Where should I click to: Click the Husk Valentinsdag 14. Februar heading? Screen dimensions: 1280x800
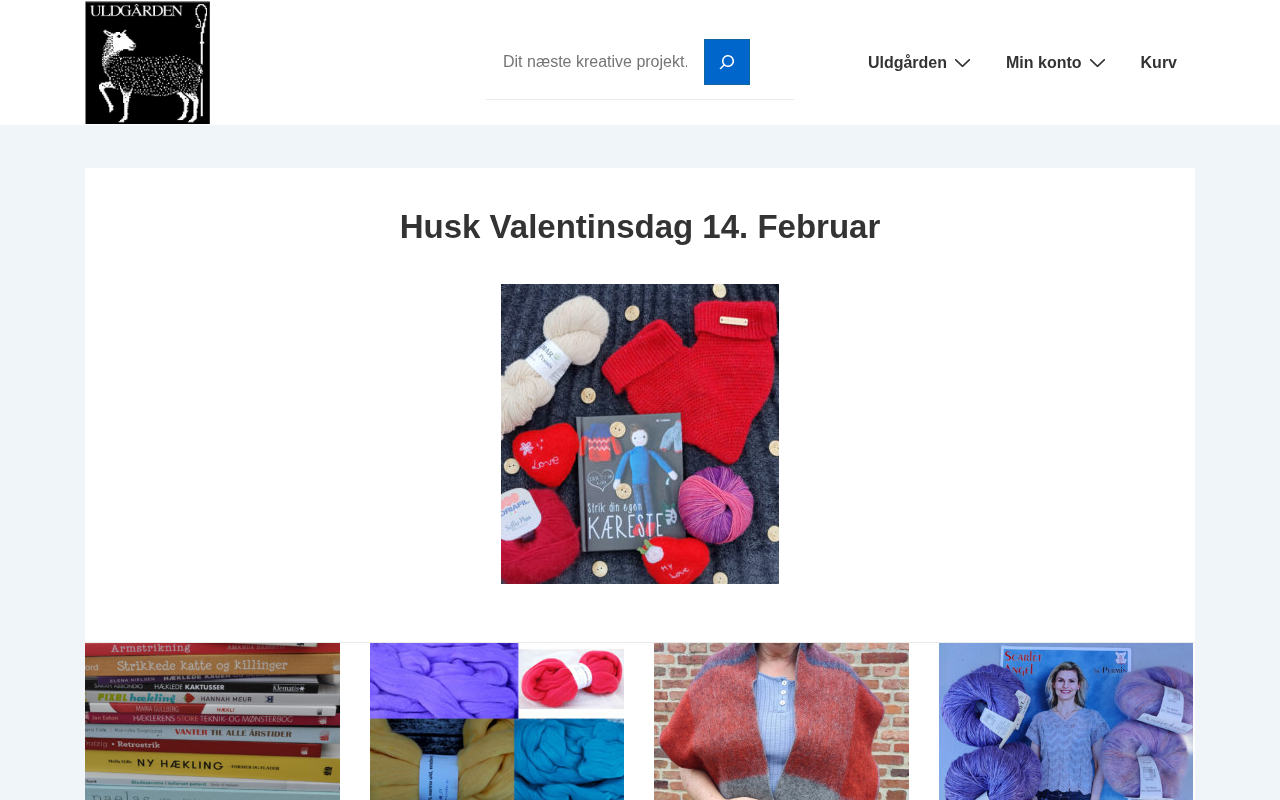point(640,227)
